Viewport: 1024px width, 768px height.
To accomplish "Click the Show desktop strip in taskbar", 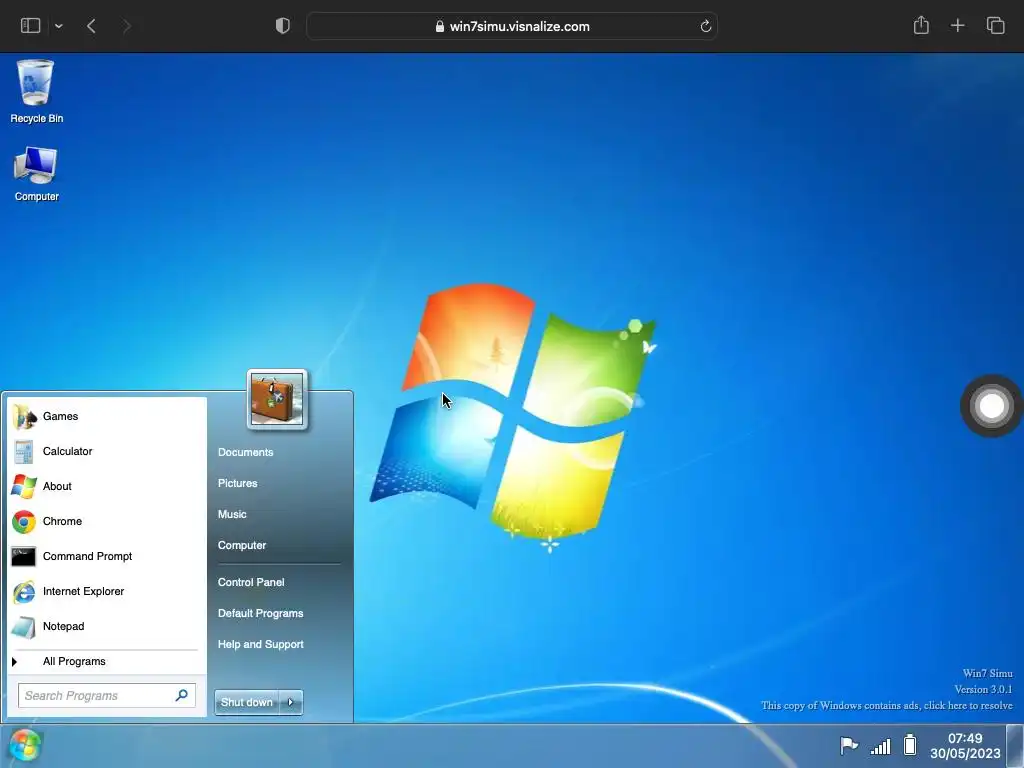I will click(1016, 746).
